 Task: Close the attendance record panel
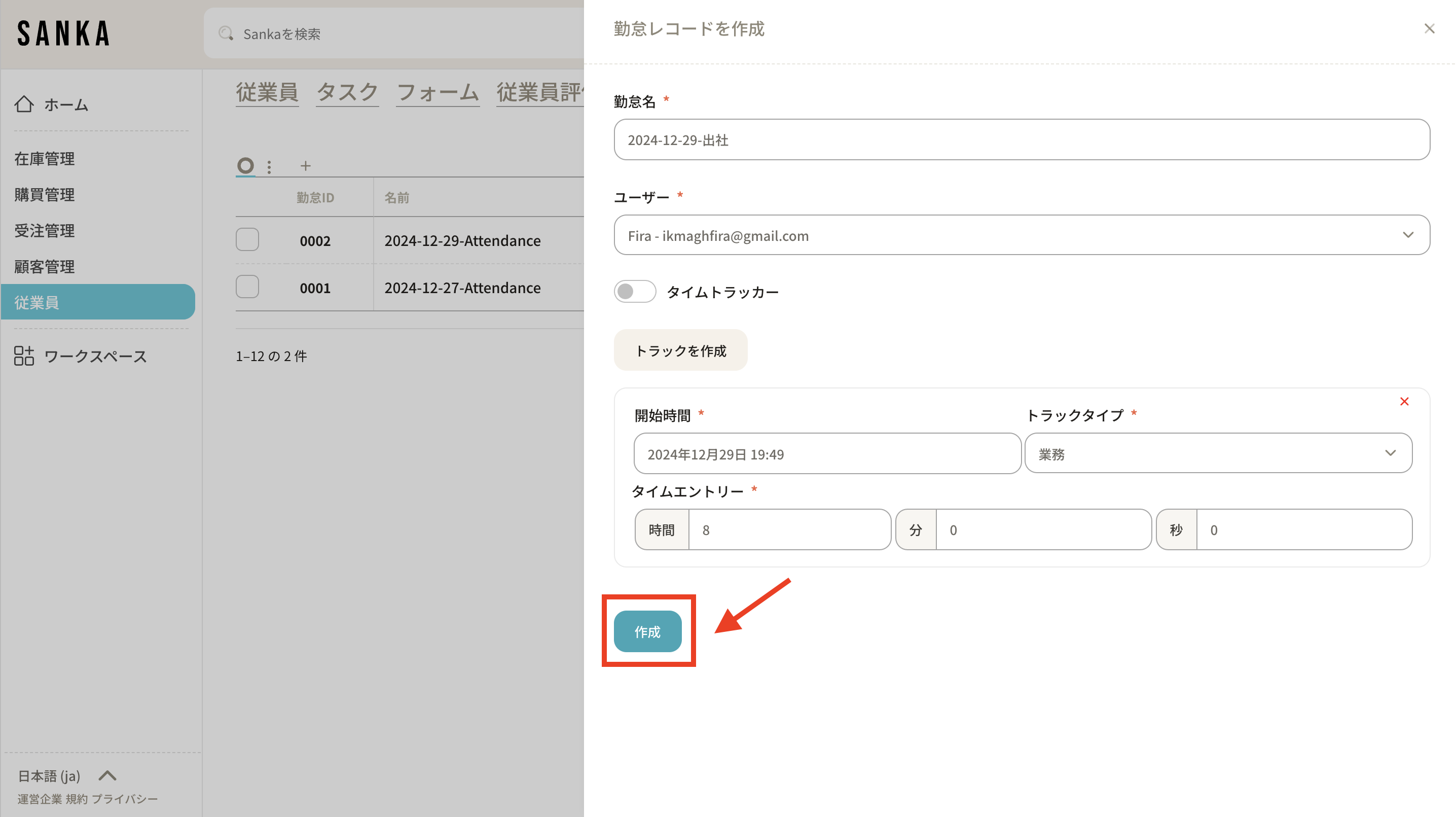point(1430,29)
